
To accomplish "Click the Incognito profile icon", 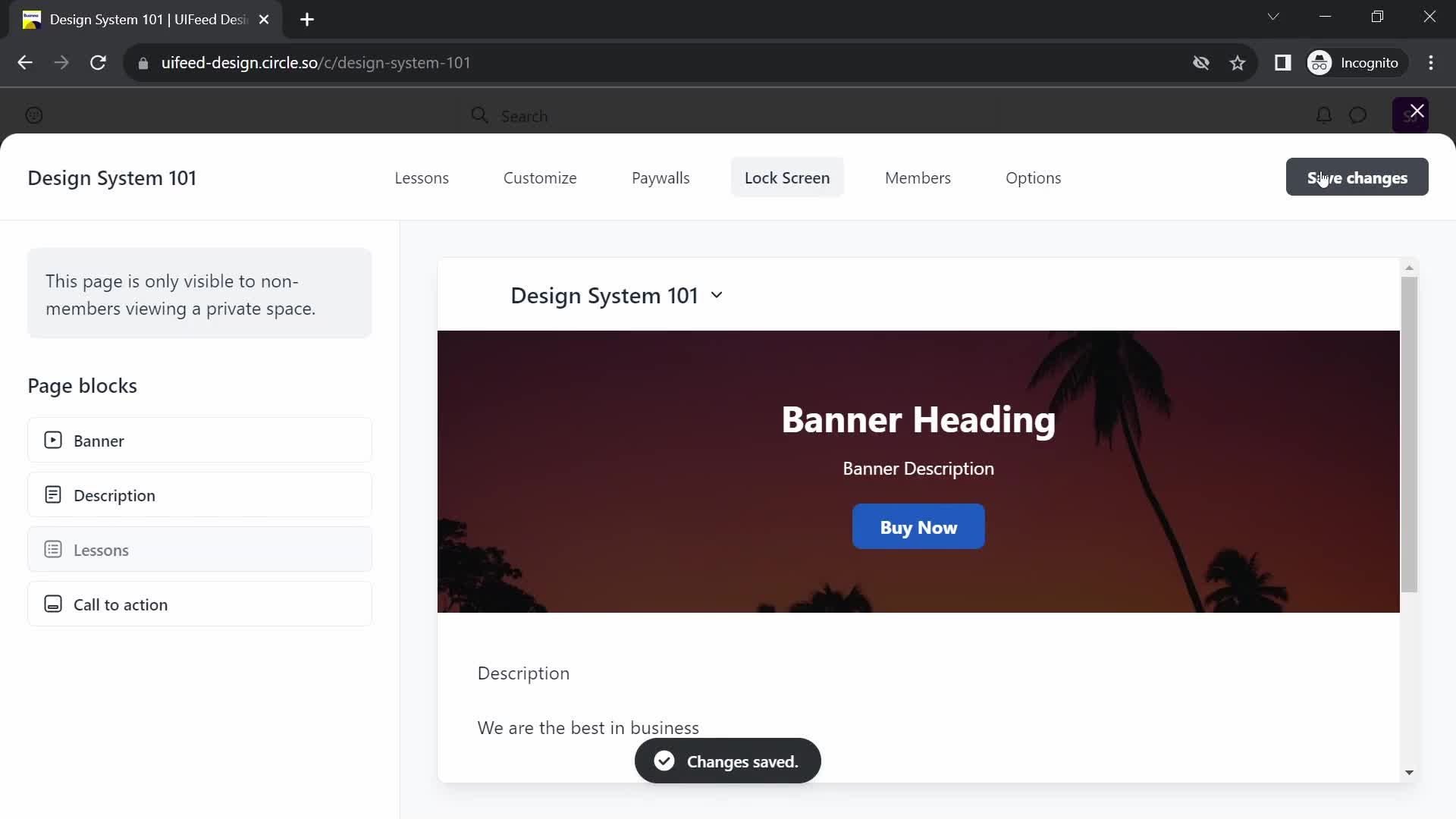I will 1320,62.
